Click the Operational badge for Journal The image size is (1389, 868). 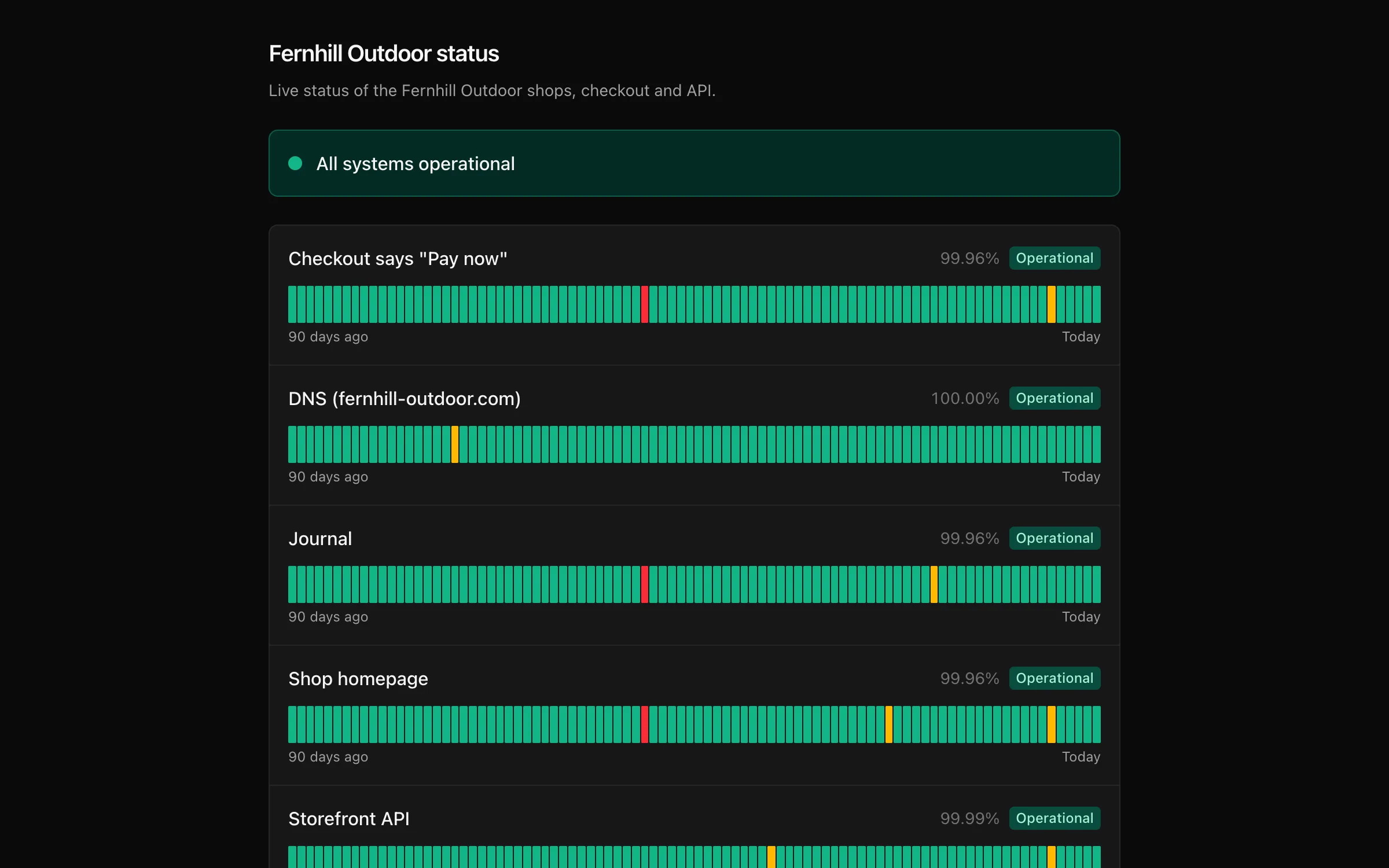point(1054,538)
